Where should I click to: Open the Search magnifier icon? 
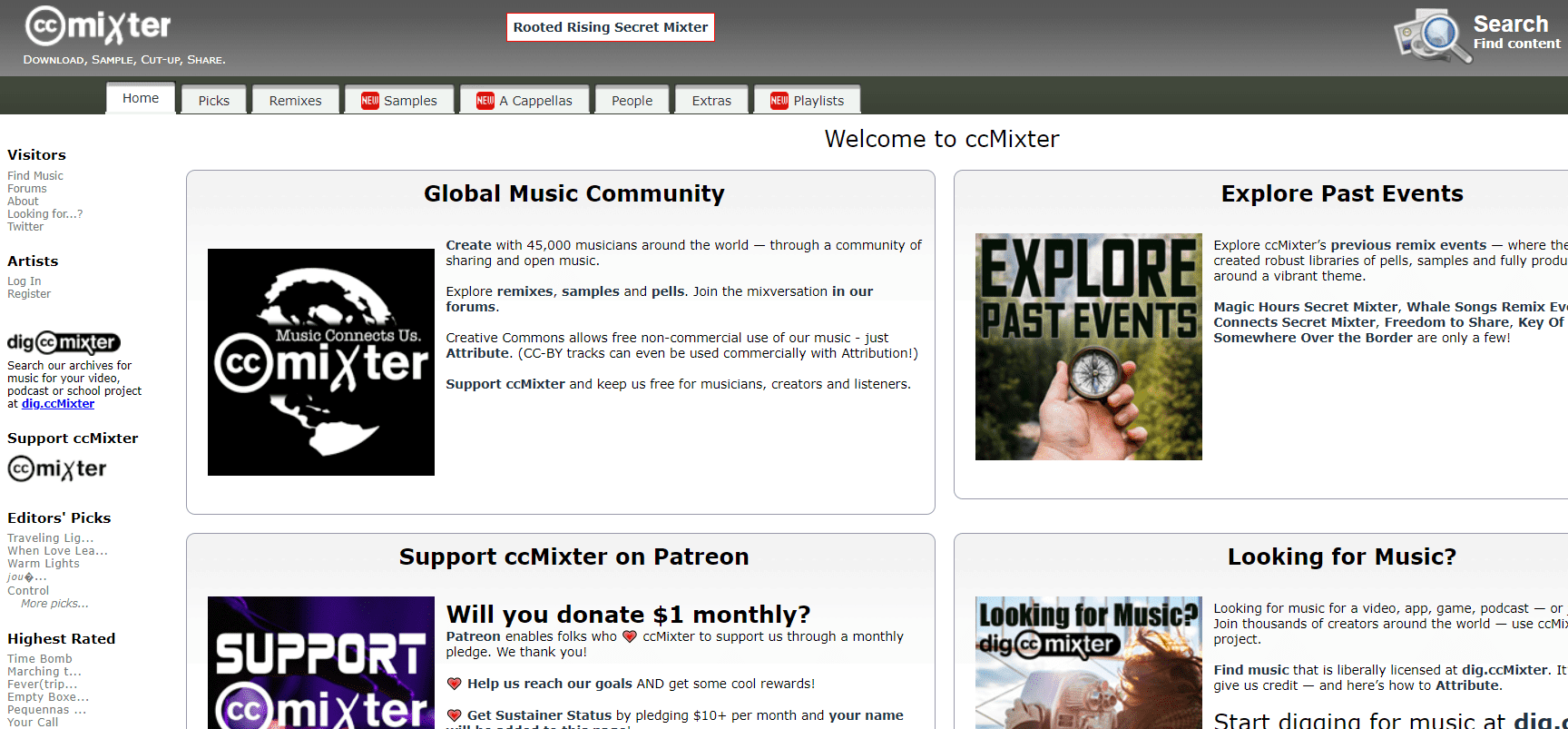tap(1432, 35)
